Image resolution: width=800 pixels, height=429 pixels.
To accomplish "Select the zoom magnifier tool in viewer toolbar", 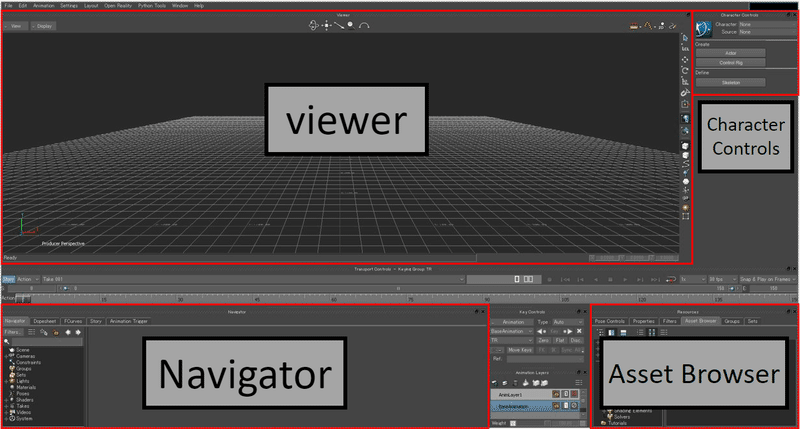I will tap(351, 25).
